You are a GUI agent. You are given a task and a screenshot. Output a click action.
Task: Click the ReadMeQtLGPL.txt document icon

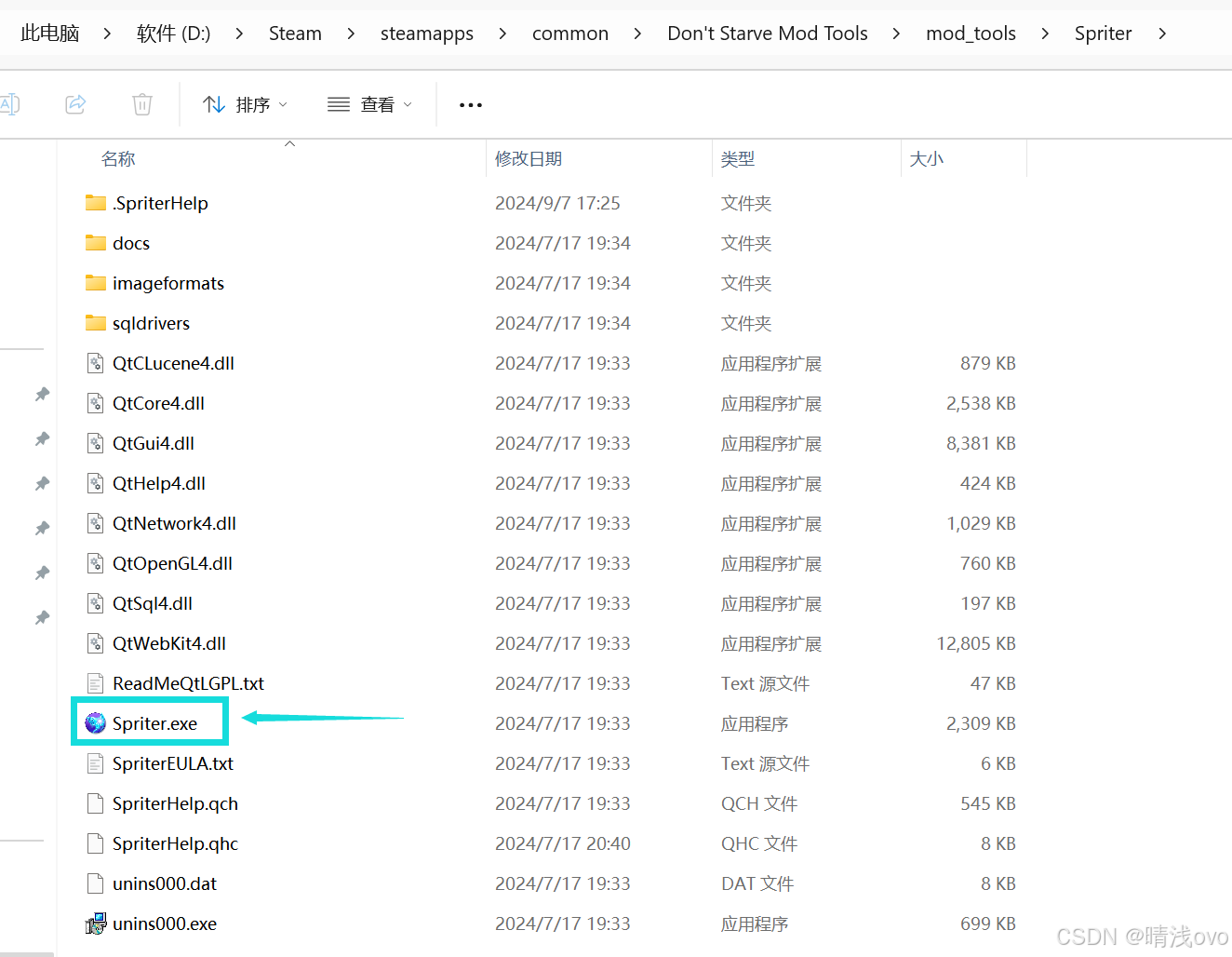[95, 683]
